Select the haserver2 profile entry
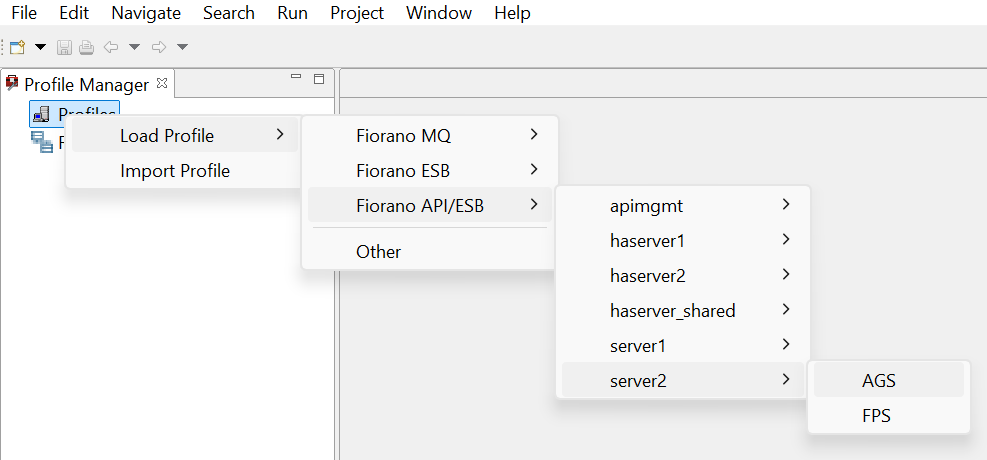 [x=683, y=276]
